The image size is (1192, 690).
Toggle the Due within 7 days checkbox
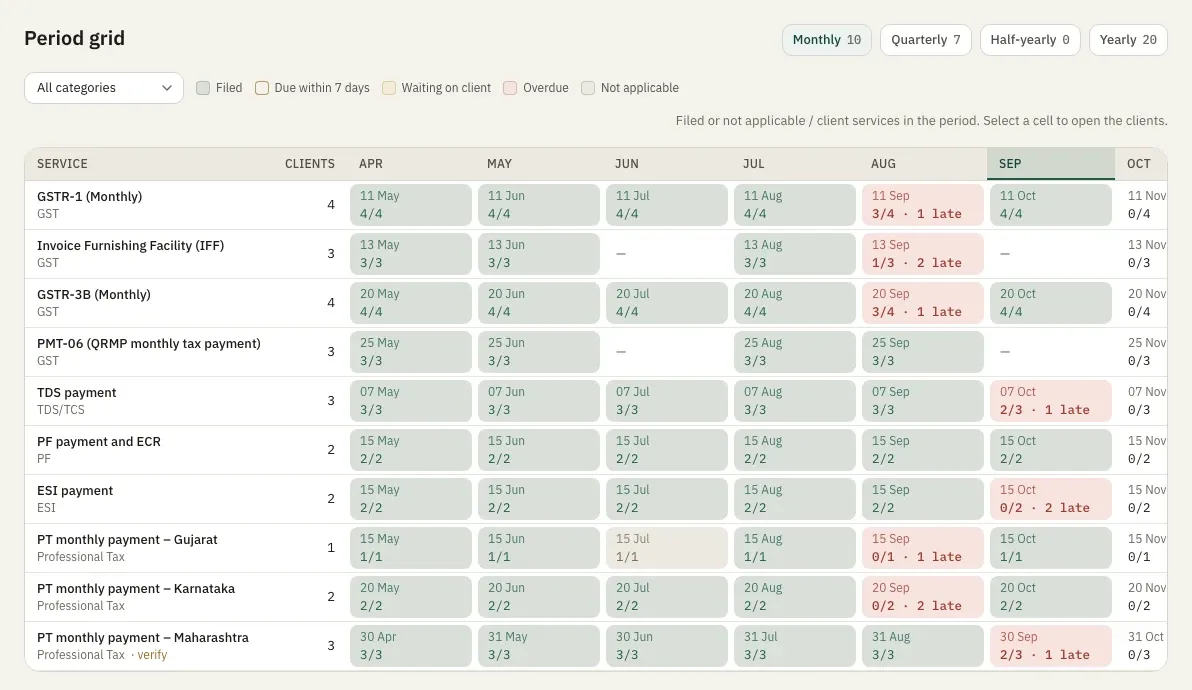click(262, 88)
